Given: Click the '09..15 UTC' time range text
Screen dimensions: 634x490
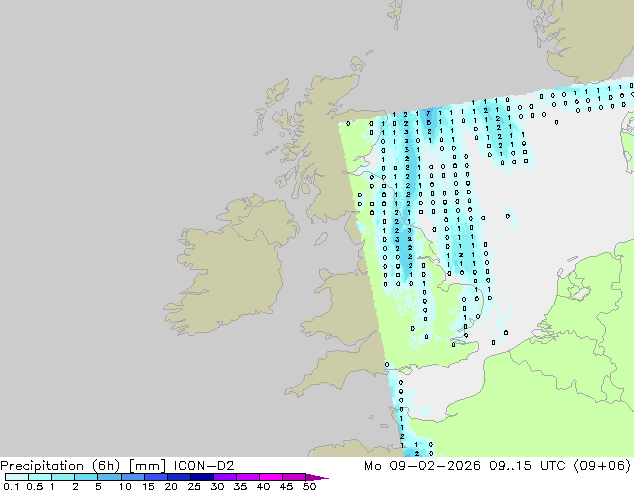Looking at the screenshot, I should (x=526, y=466).
